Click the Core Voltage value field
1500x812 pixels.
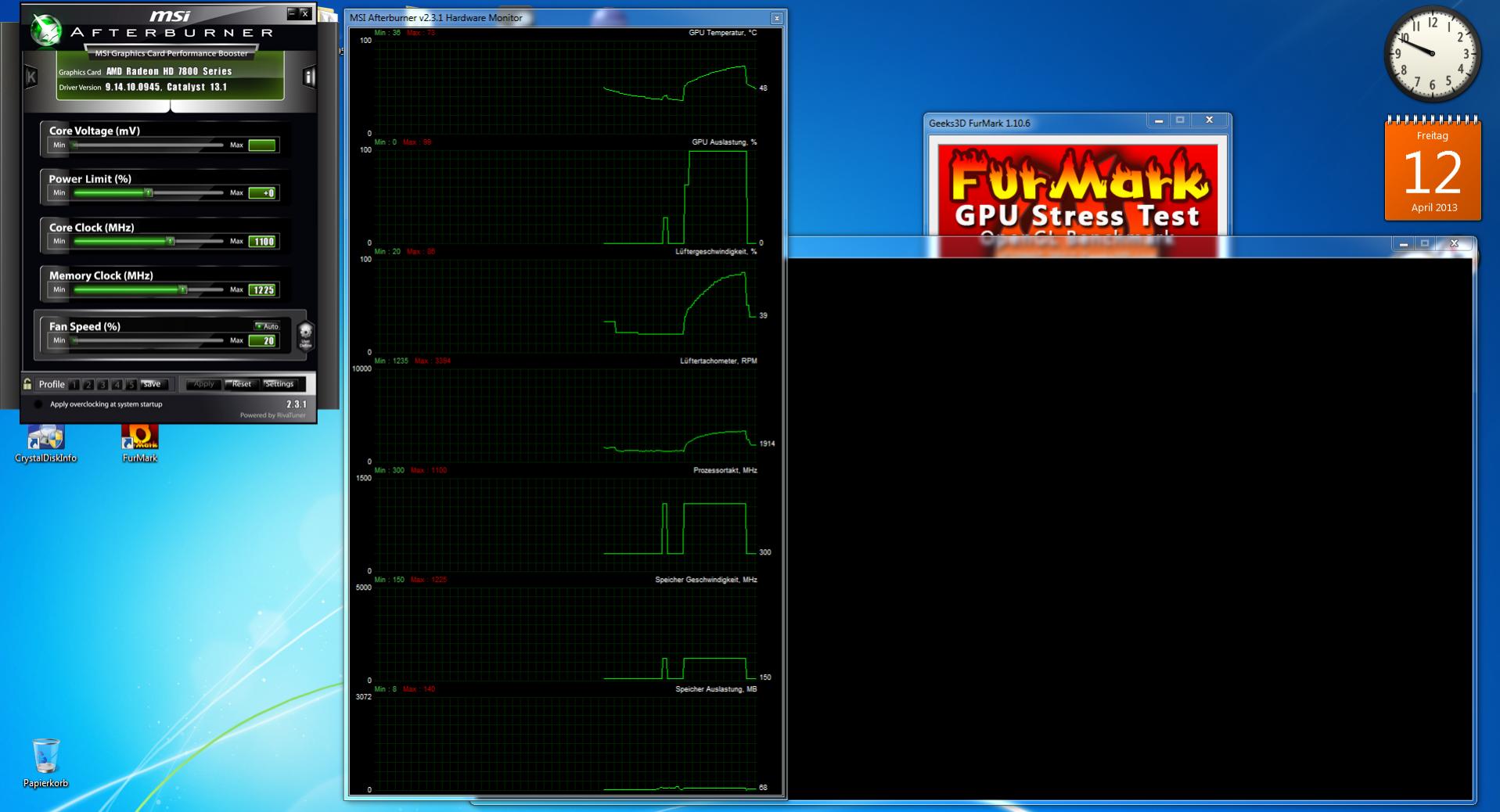point(262,146)
